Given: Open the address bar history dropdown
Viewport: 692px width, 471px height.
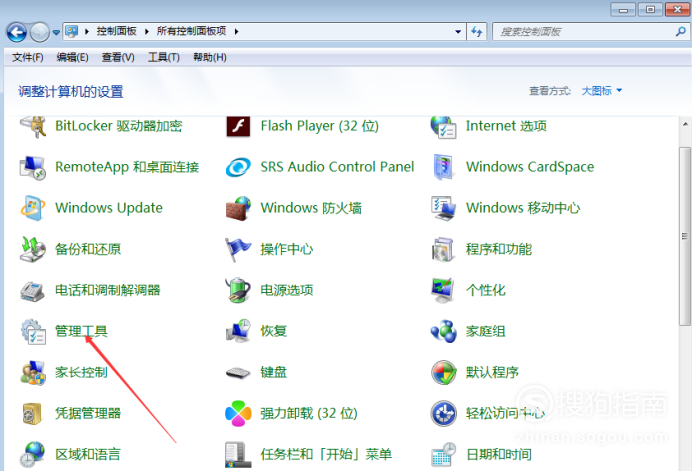Looking at the screenshot, I should pos(458,31).
